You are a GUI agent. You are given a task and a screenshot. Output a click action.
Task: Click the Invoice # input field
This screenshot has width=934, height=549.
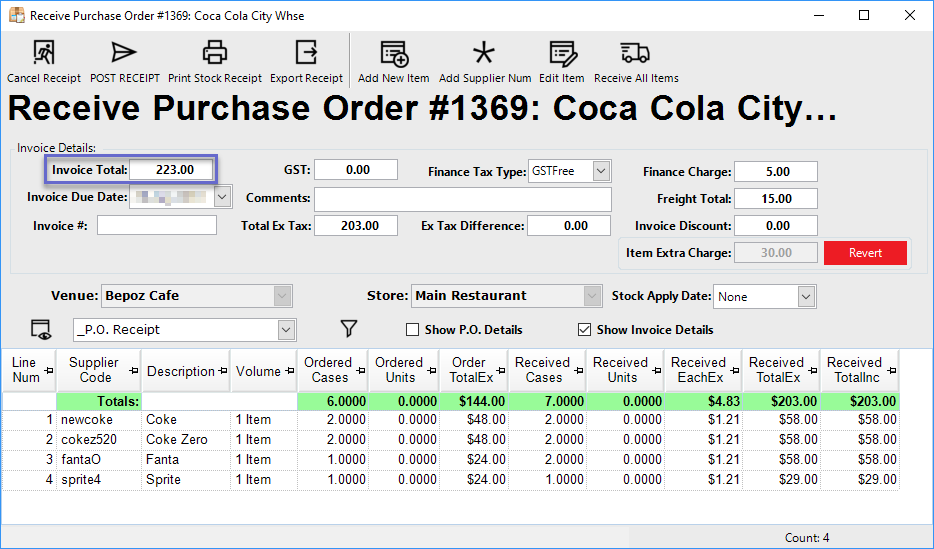(x=157, y=226)
